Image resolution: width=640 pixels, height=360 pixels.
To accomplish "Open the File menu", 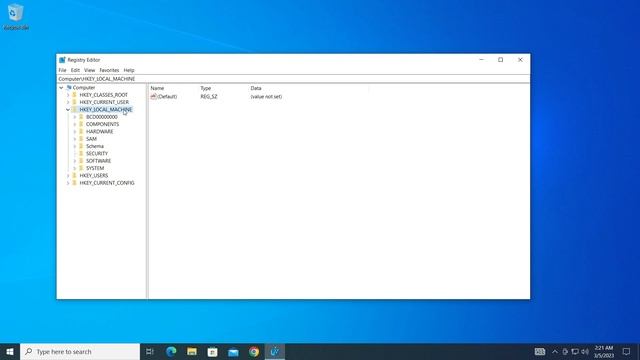I will 62,70.
